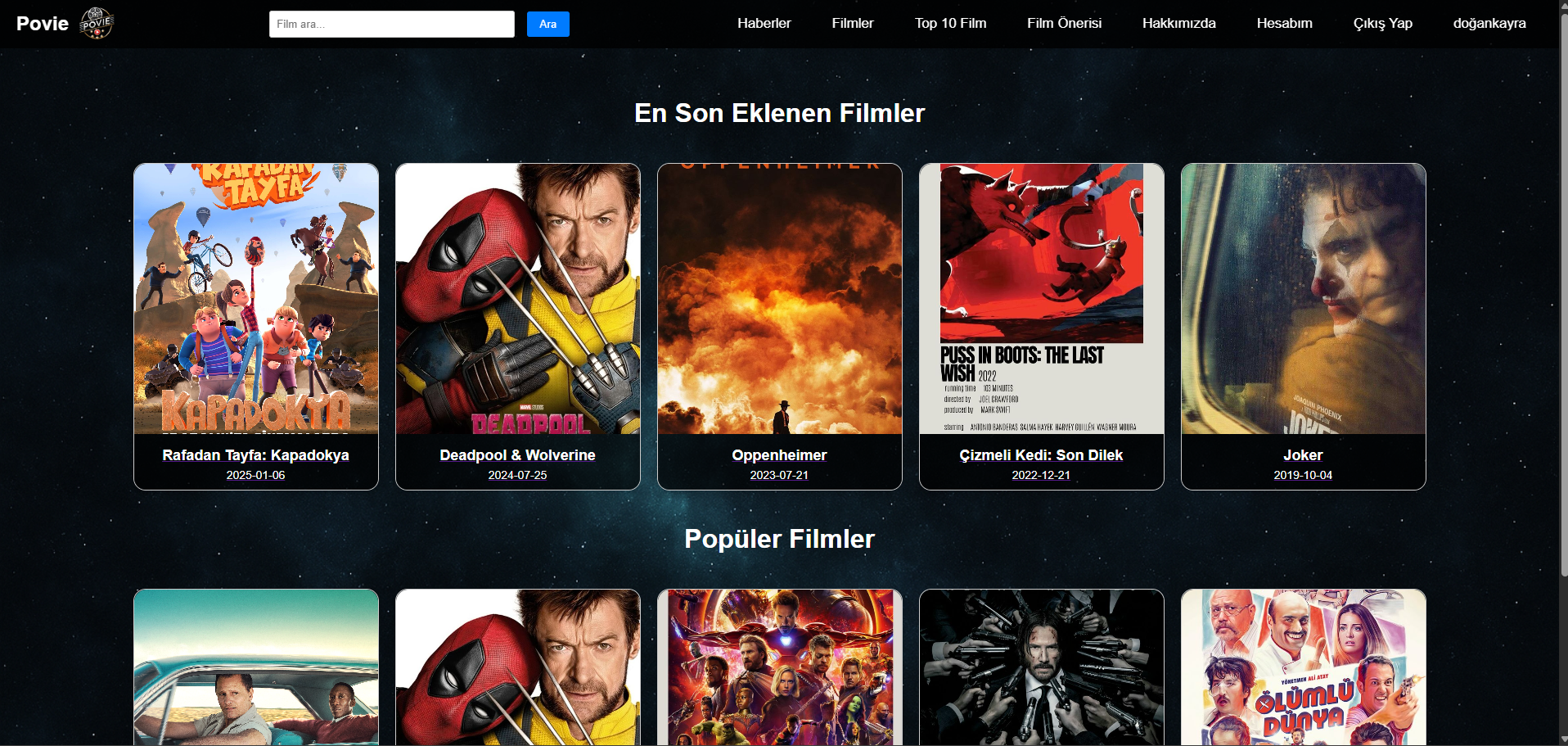This screenshot has width=1568, height=746.
Task: Open the Joker movie poster
Action: [1302, 299]
